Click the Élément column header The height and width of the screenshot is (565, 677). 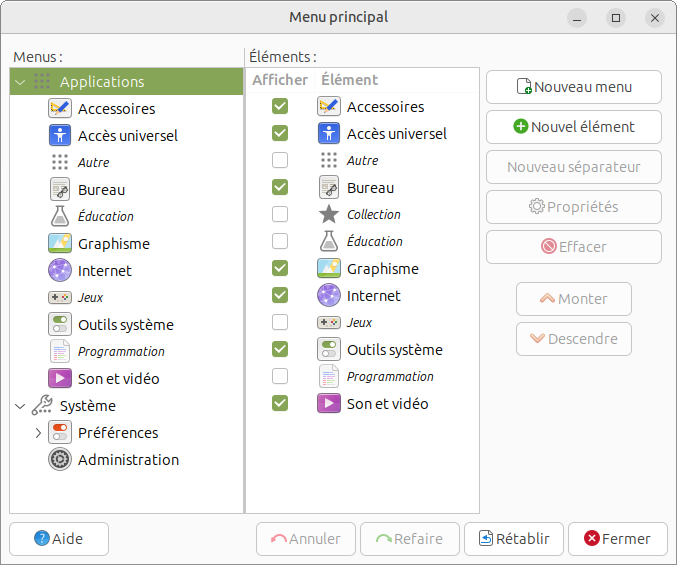(350, 80)
